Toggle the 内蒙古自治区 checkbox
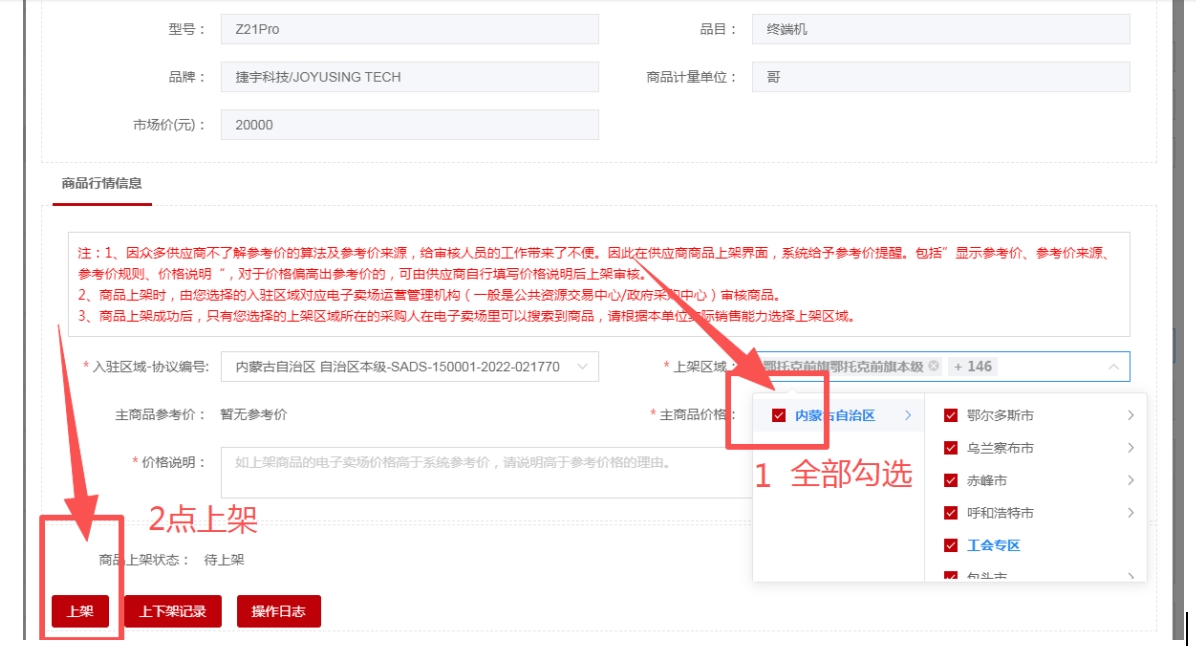This screenshot has height=646, width=1196. pyautogui.click(x=779, y=415)
